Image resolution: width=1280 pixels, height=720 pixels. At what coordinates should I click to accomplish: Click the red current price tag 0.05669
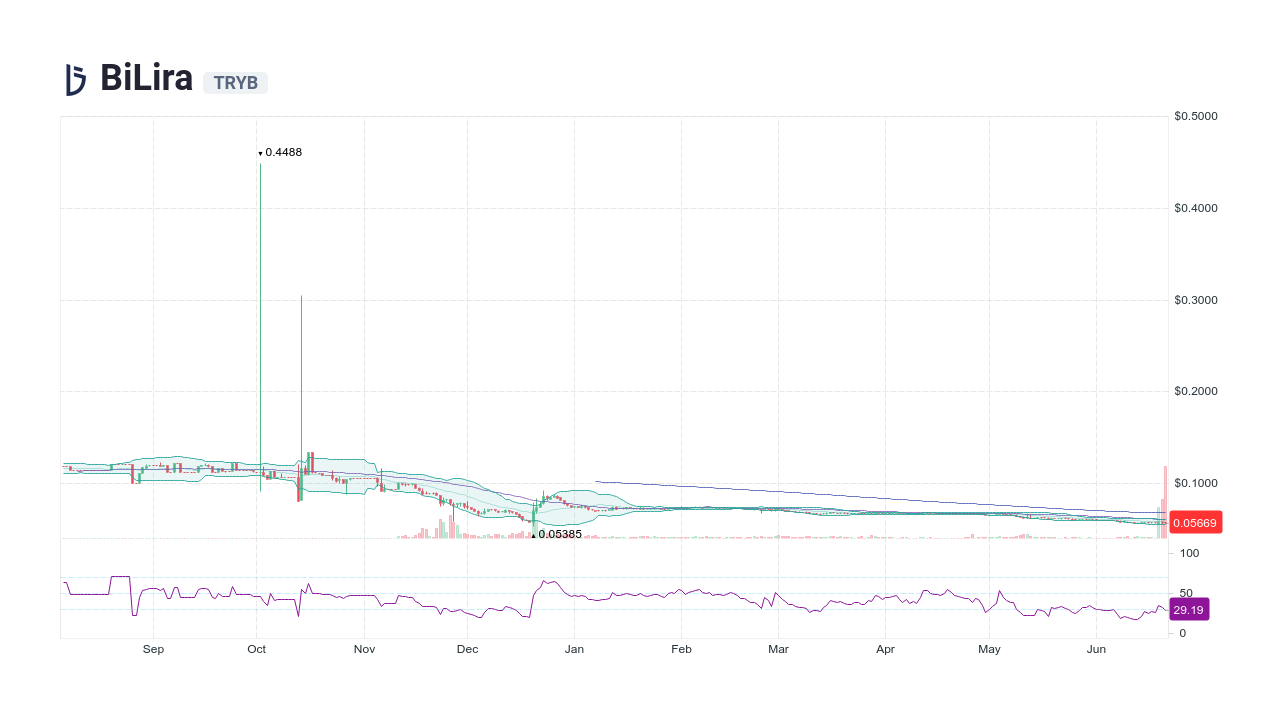point(1196,522)
